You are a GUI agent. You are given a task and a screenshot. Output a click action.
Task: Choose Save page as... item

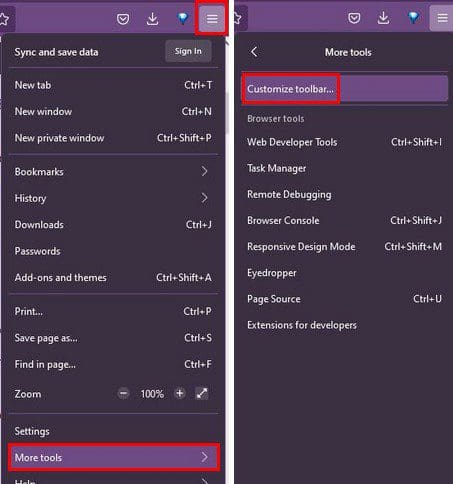pos(113,338)
